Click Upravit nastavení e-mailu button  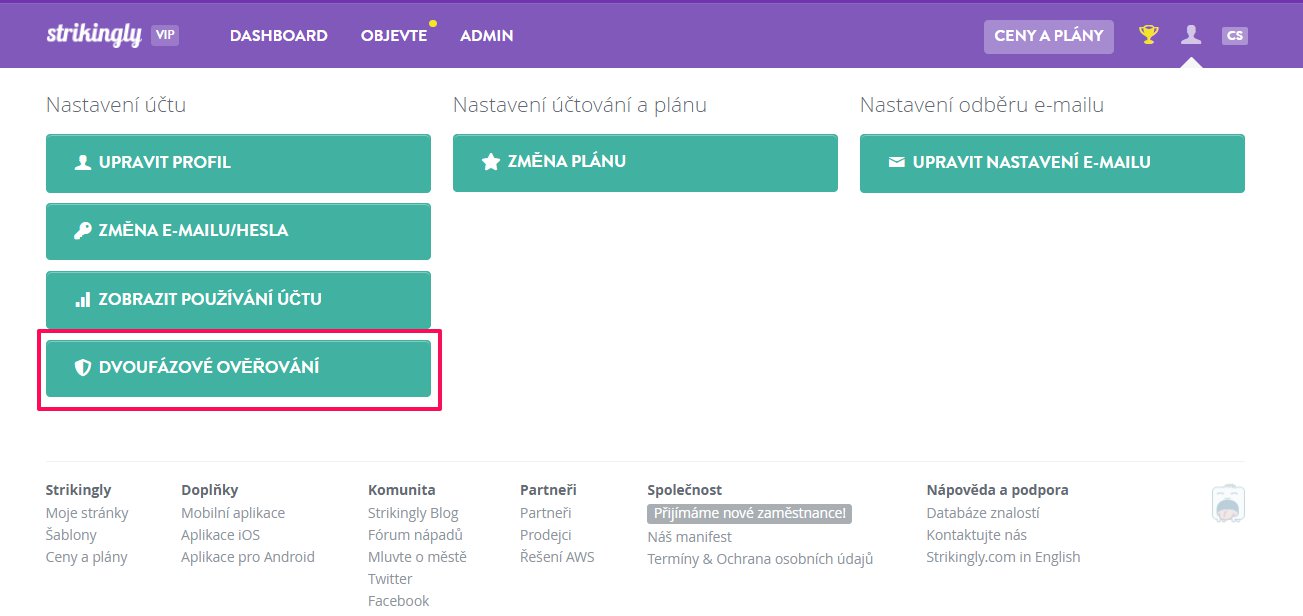pyautogui.click(x=1052, y=163)
